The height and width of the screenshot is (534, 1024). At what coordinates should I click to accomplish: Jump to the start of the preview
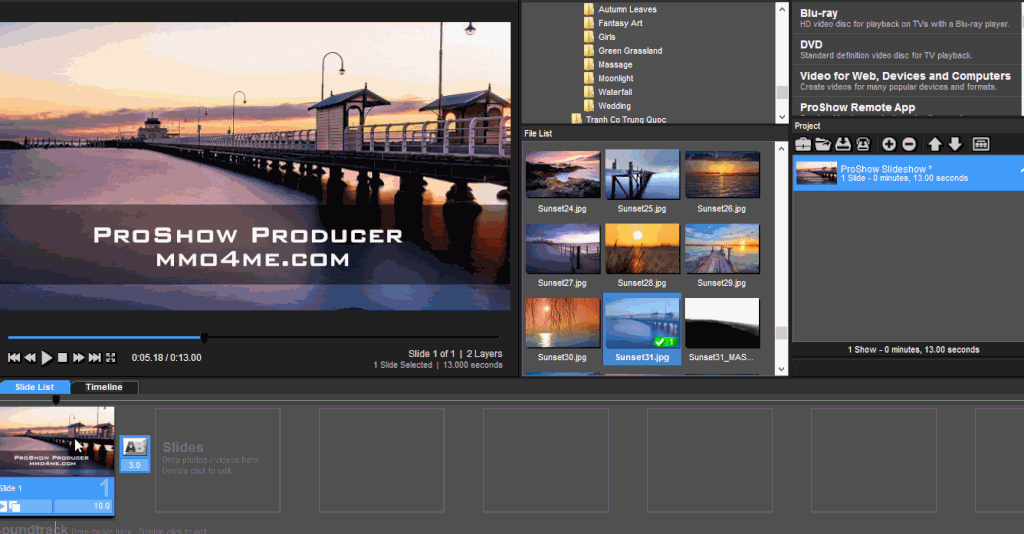(14, 358)
